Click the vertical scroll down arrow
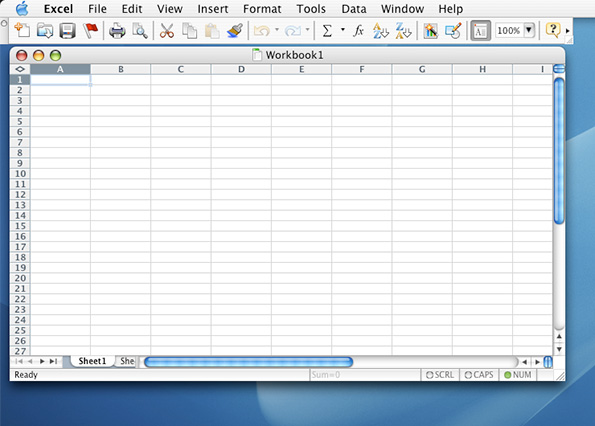This screenshot has height=426, width=595. [559, 349]
